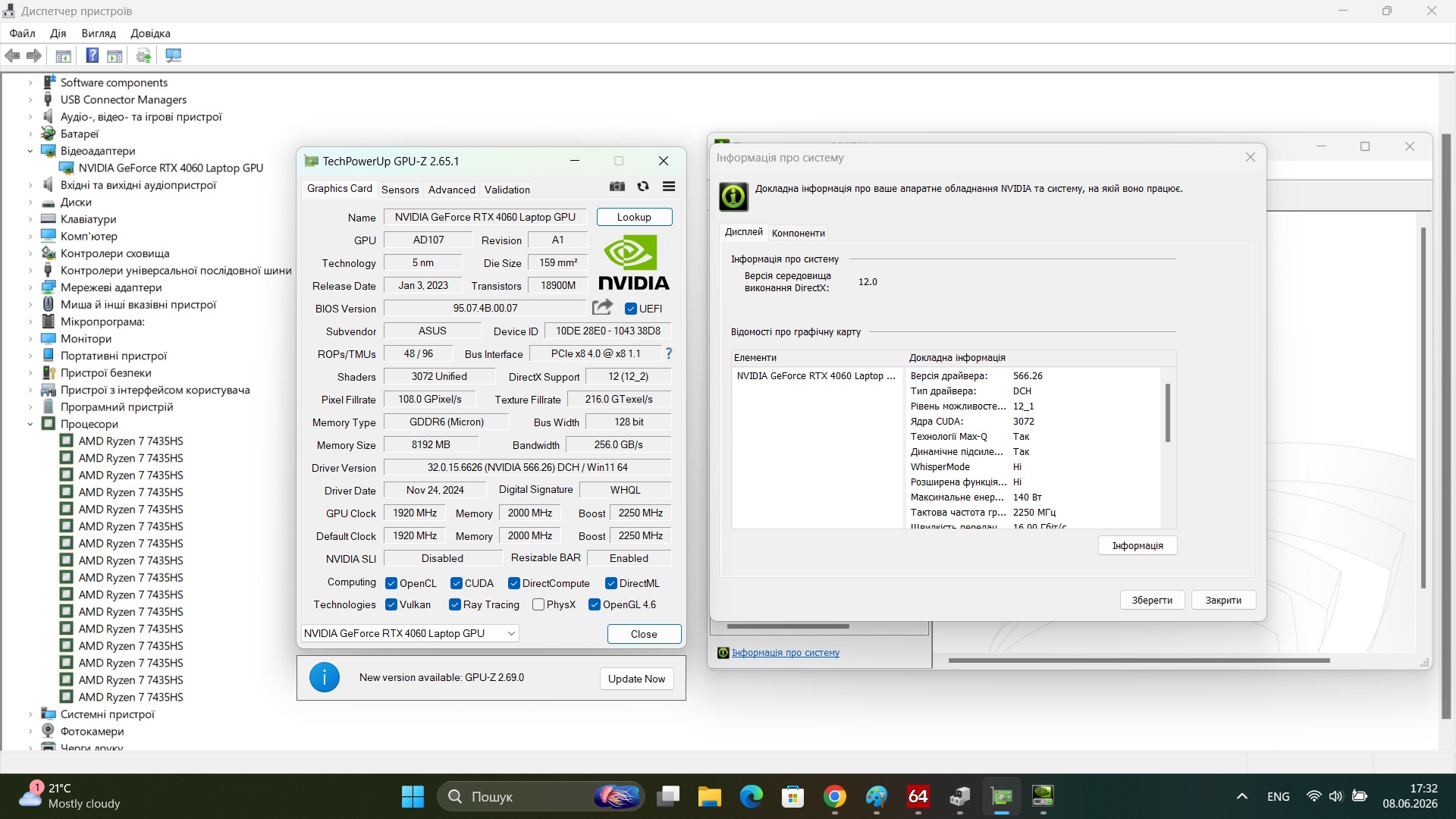Click the Зберегти button
The width and height of the screenshot is (1456, 819).
coord(1152,600)
